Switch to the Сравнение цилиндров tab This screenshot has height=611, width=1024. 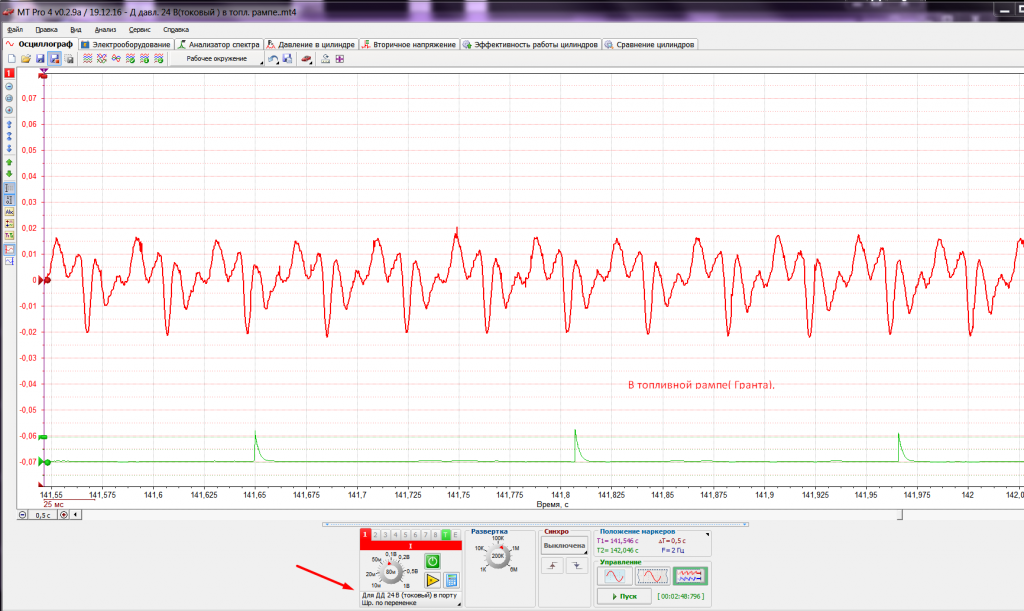click(x=650, y=44)
